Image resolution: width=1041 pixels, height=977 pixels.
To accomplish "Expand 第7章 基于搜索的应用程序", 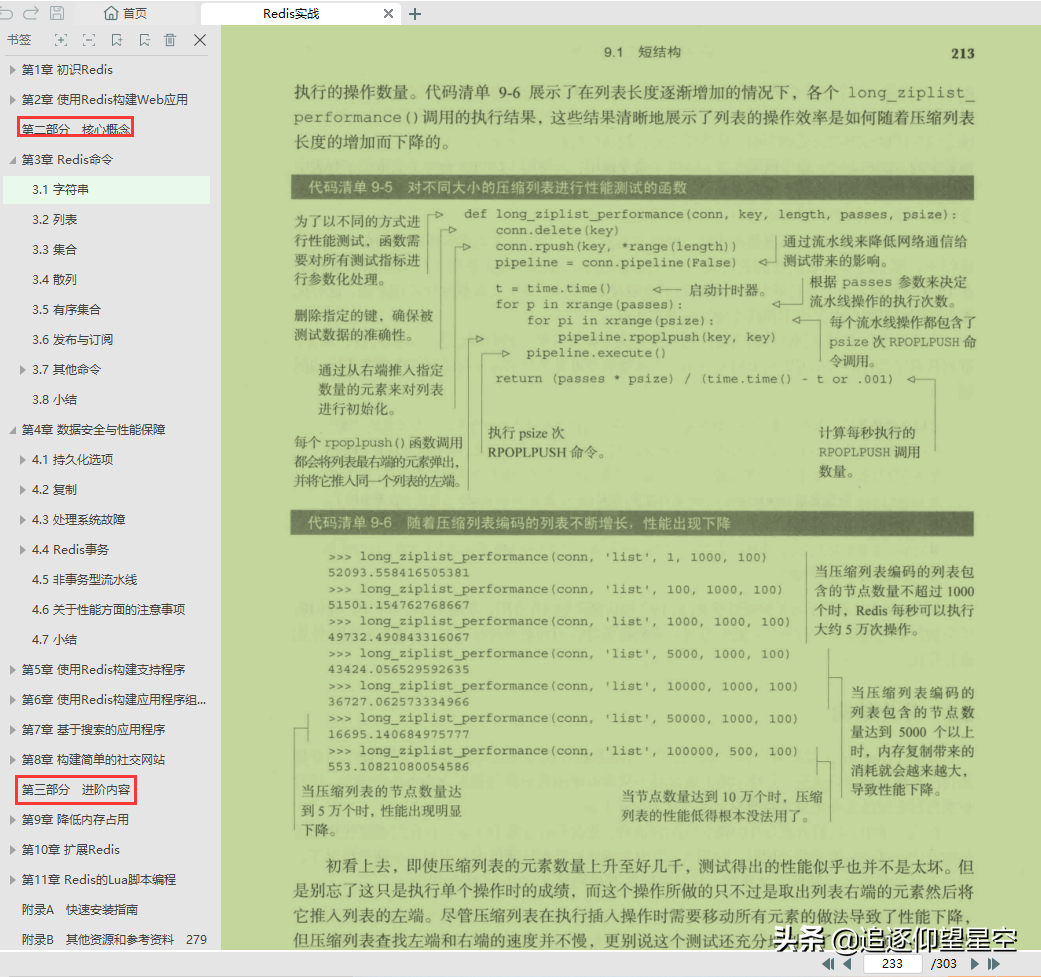I will pyautogui.click(x=13, y=729).
